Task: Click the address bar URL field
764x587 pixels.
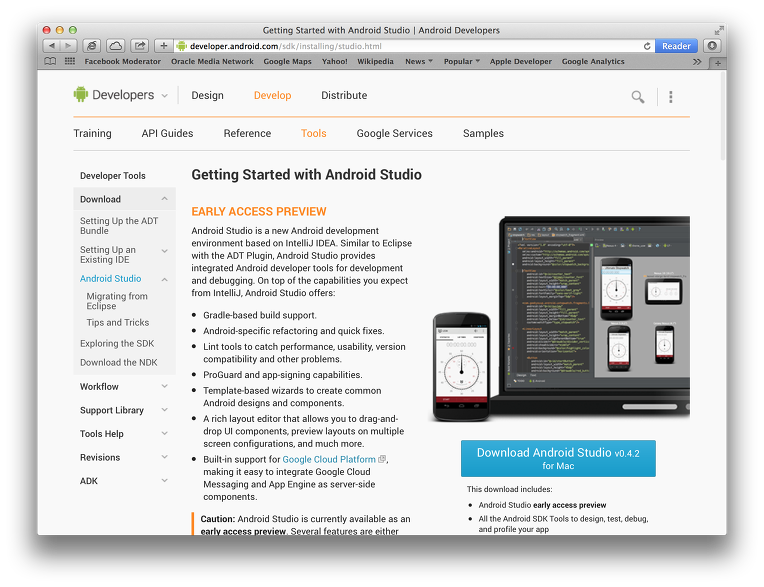Action: point(414,46)
